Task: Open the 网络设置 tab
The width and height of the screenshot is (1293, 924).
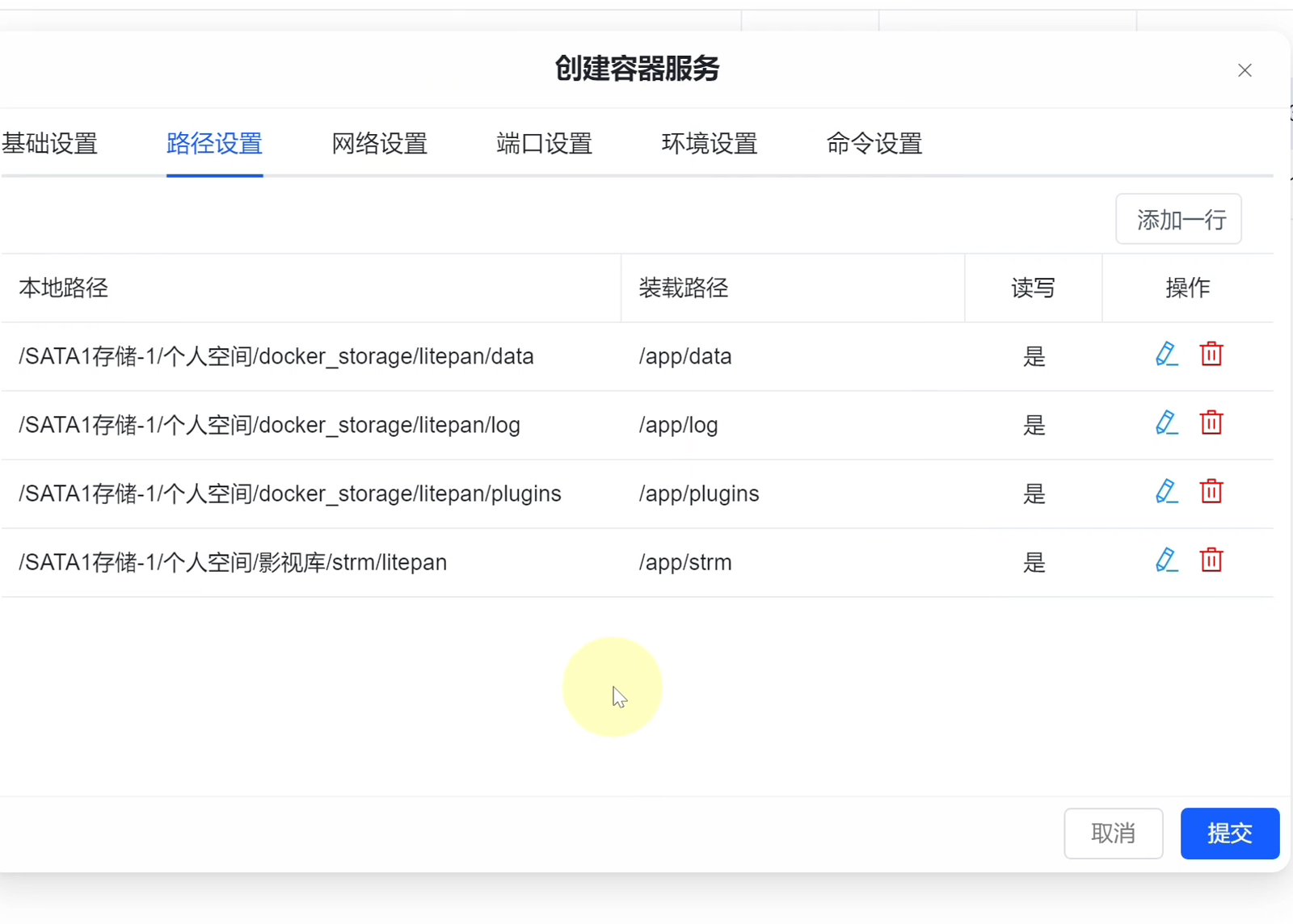Action: pos(379,144)
